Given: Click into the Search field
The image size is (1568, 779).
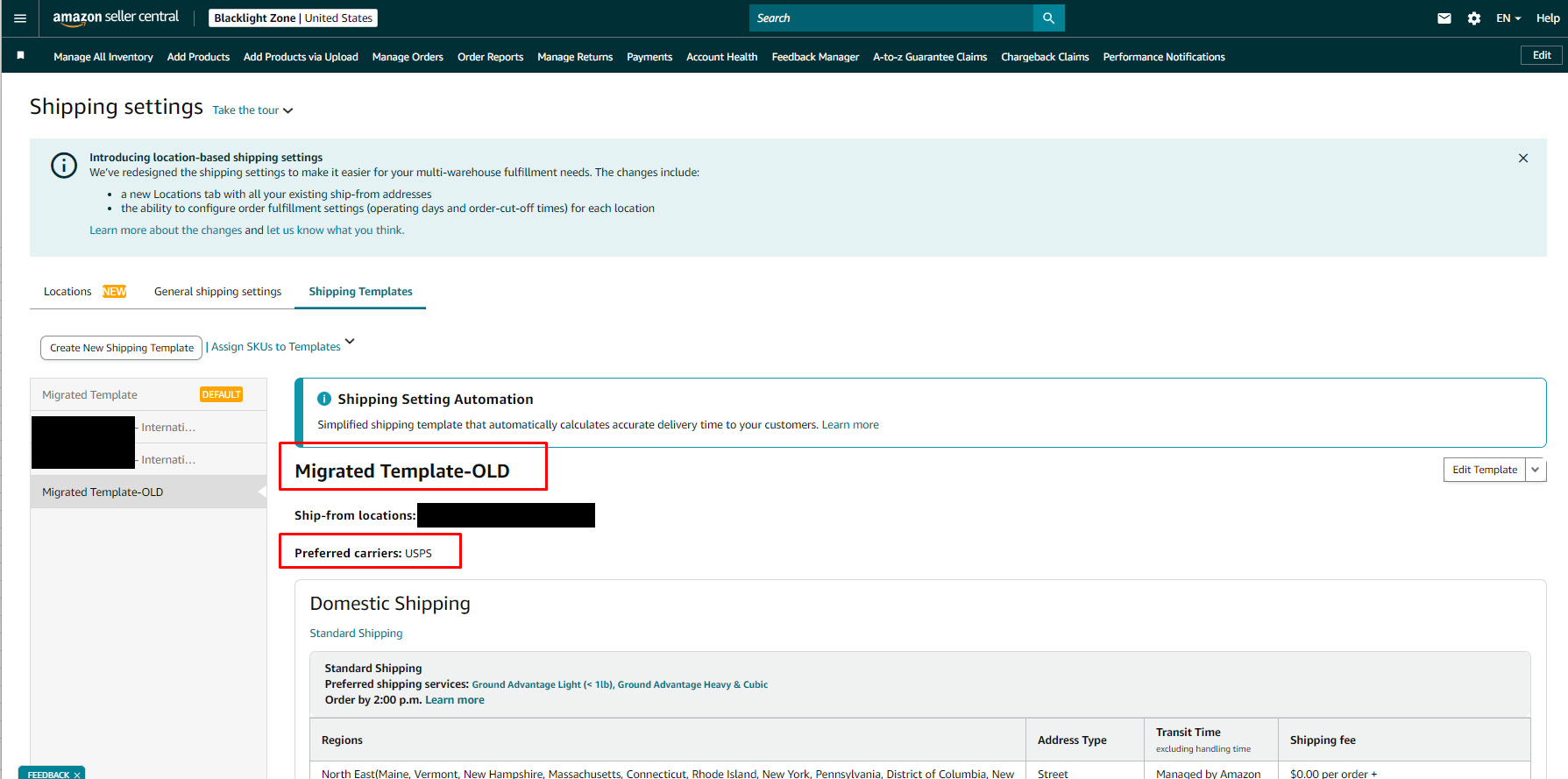Looking at the screenshot, I should pyautogui.click(x=891, y=18).
